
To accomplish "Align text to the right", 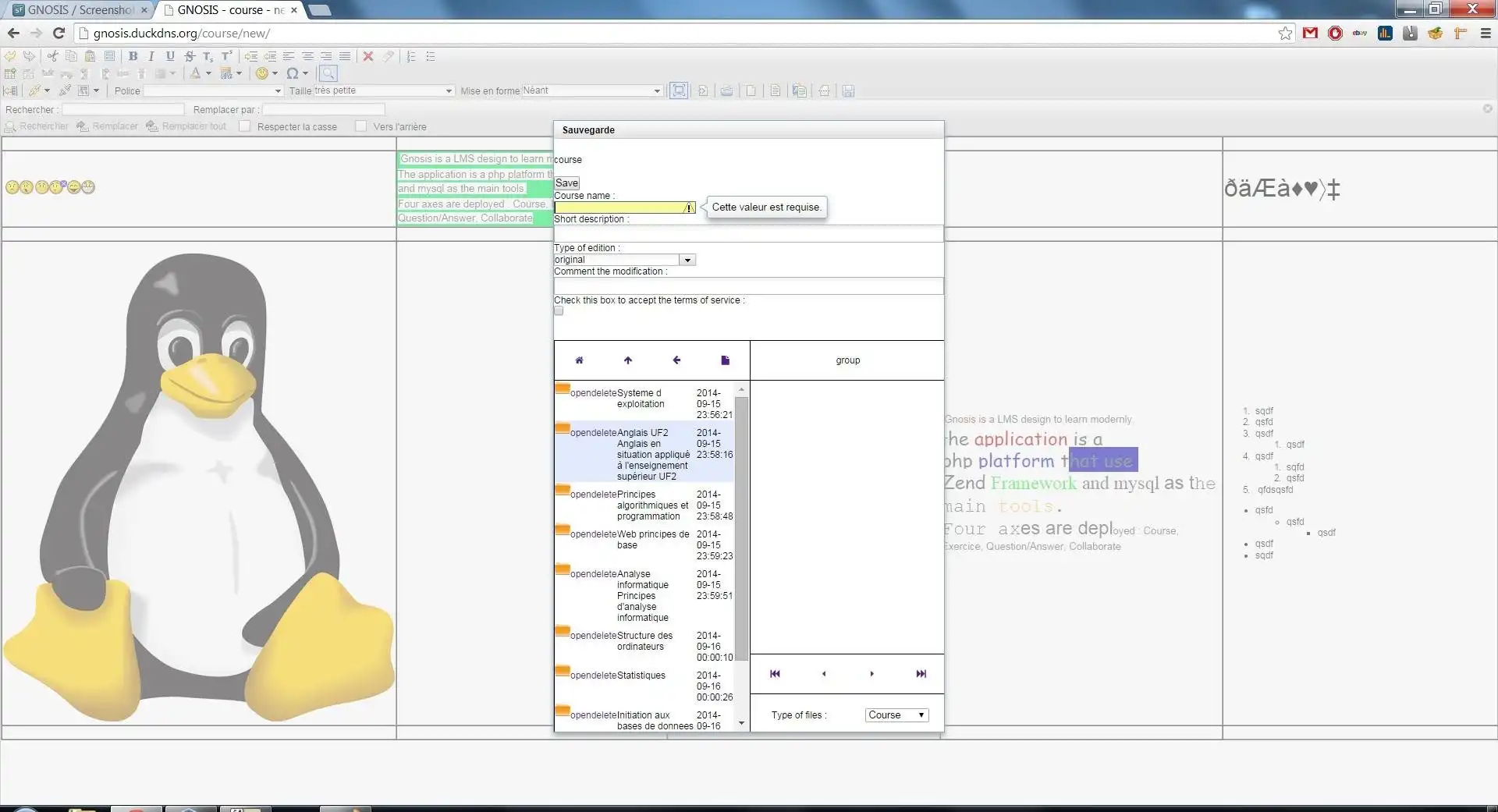I will 326,56.
